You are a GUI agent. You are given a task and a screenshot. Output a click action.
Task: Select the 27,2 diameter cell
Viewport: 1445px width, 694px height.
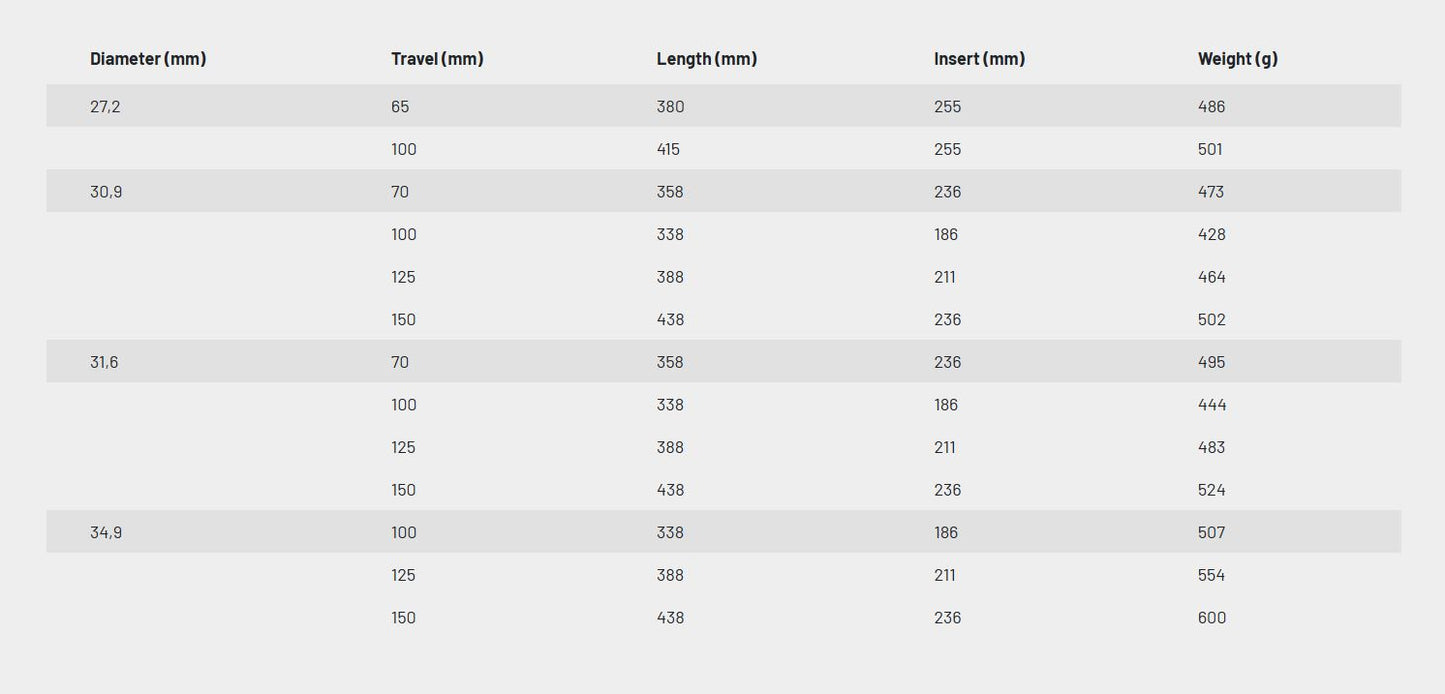click(x=105, y=107)
